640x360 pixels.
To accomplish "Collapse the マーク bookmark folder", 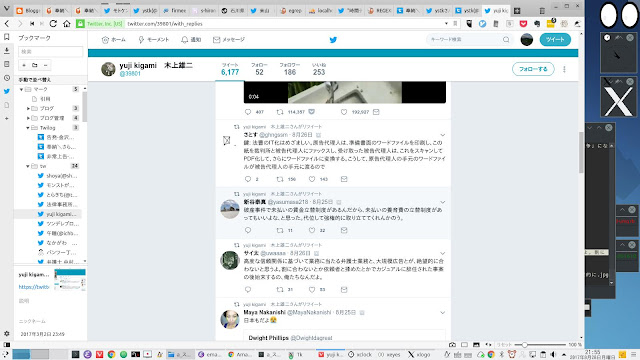I will (x=22, y=89).
